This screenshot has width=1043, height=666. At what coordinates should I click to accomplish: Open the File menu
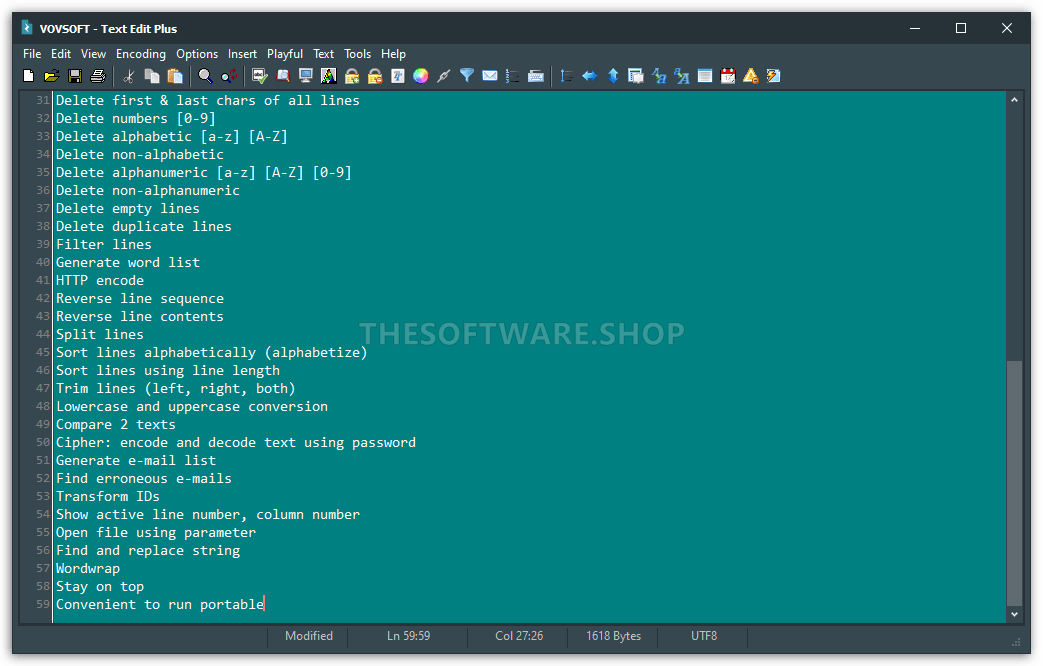coord(32,54)
